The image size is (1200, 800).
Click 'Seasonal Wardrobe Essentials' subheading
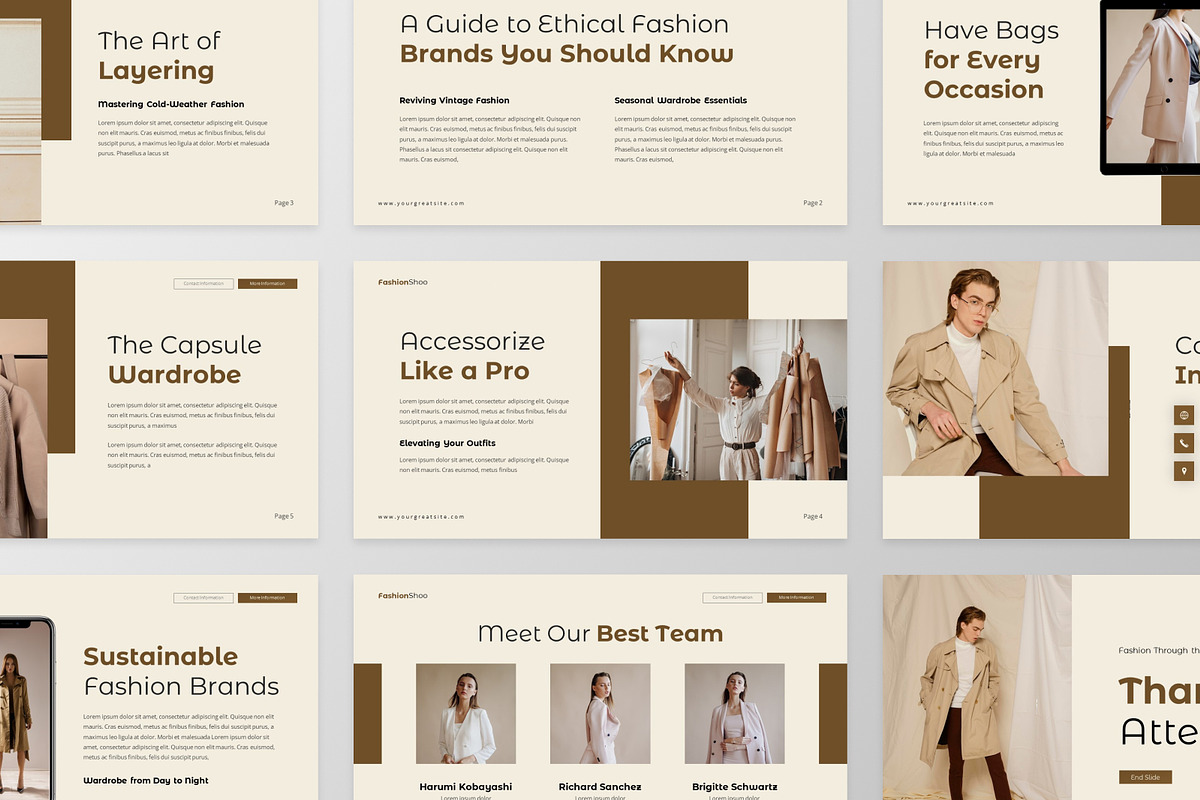tap(680, 101)
